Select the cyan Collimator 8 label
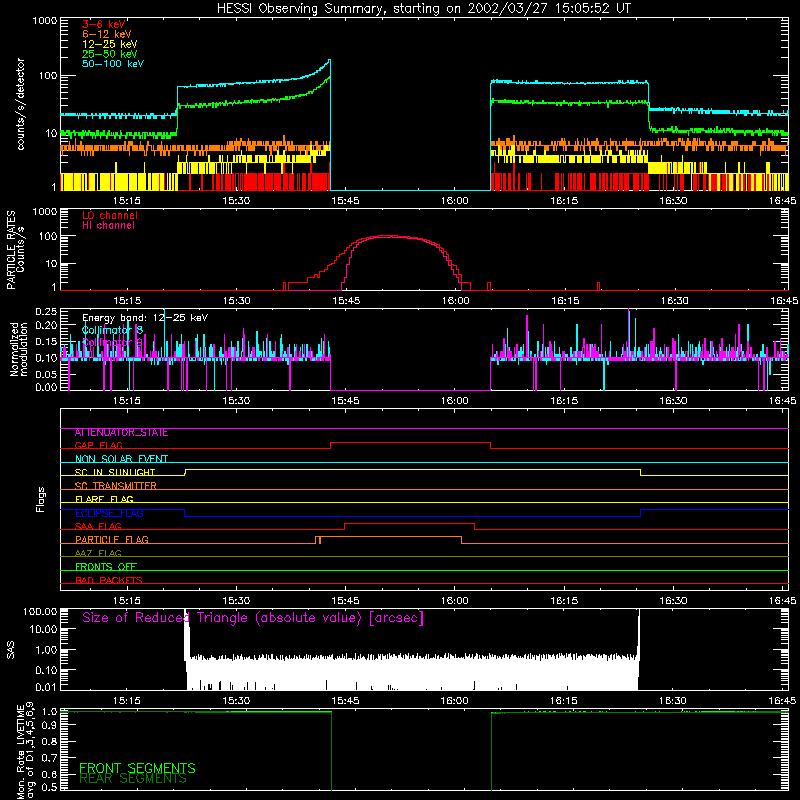 tap(112, 330)
